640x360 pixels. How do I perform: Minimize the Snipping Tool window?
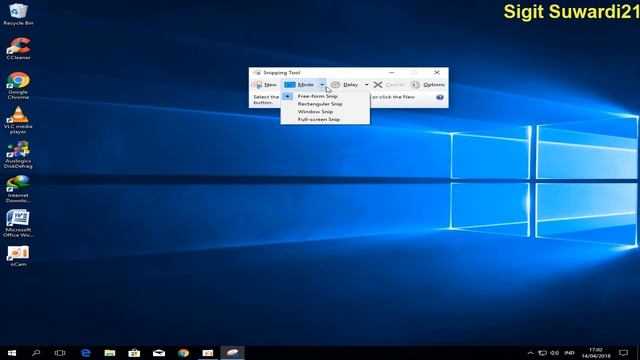391,72
